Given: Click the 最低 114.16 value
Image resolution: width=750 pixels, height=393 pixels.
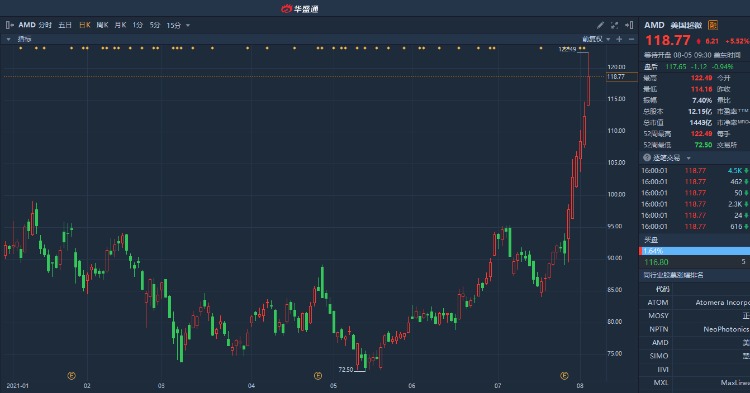Looking at the screenshot, I should tap(701, 89).
